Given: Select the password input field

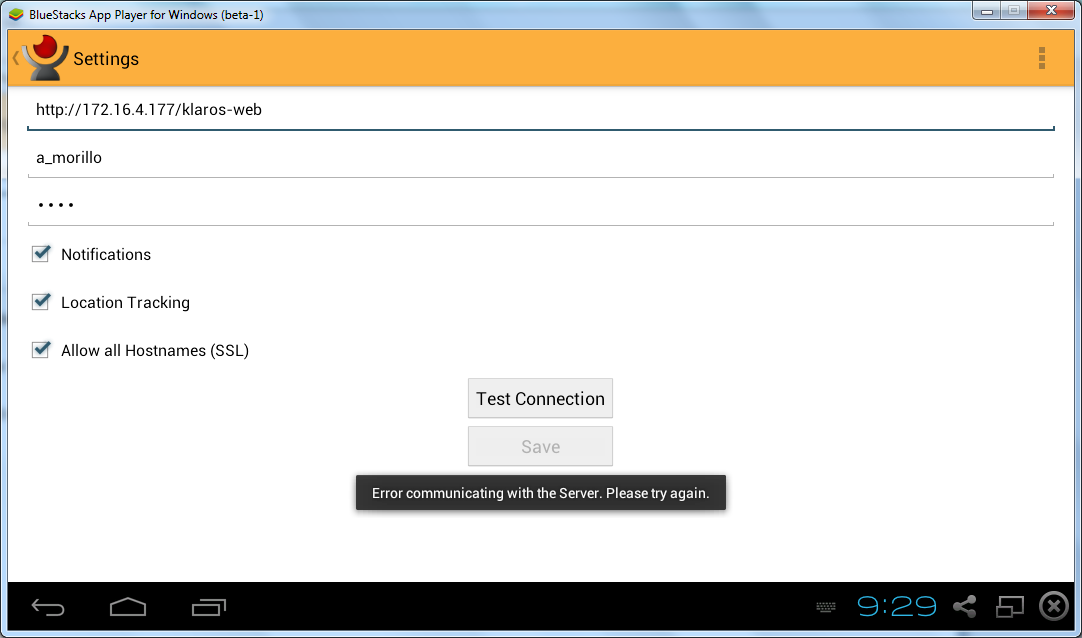Looking at the screenshot, I should [540, 205].
